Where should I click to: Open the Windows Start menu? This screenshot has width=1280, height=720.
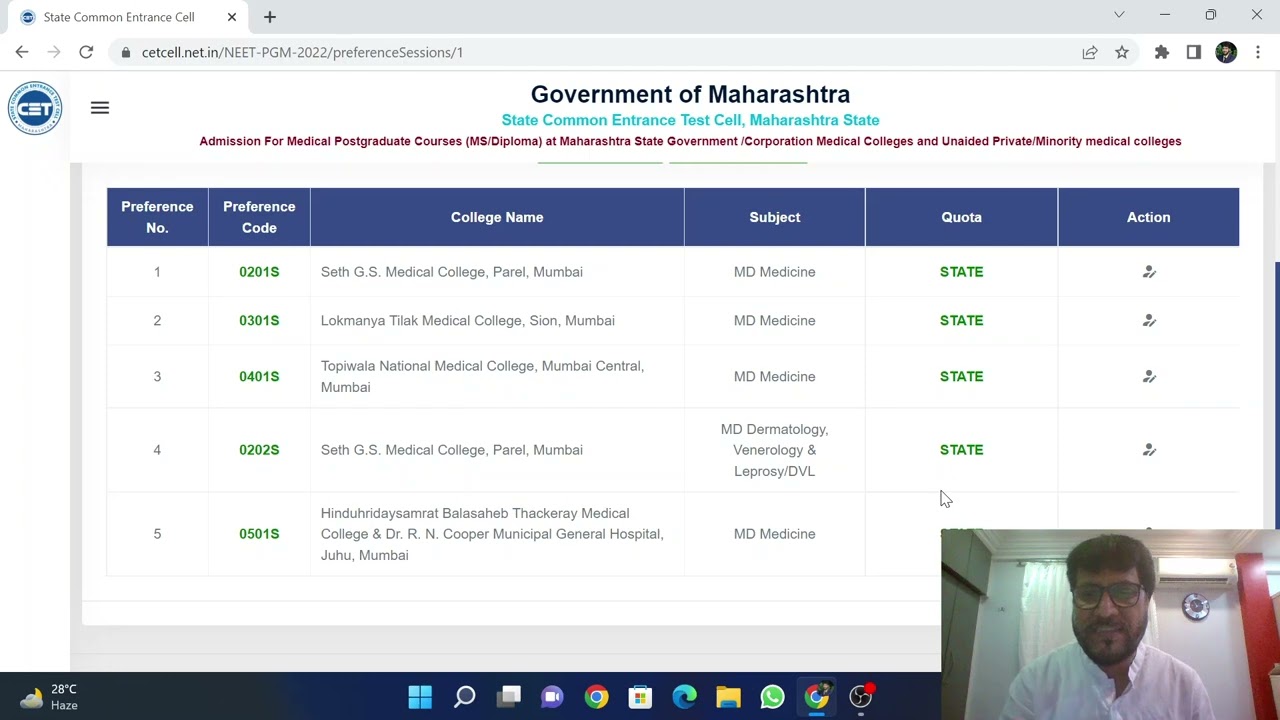[x=420, y=696]
